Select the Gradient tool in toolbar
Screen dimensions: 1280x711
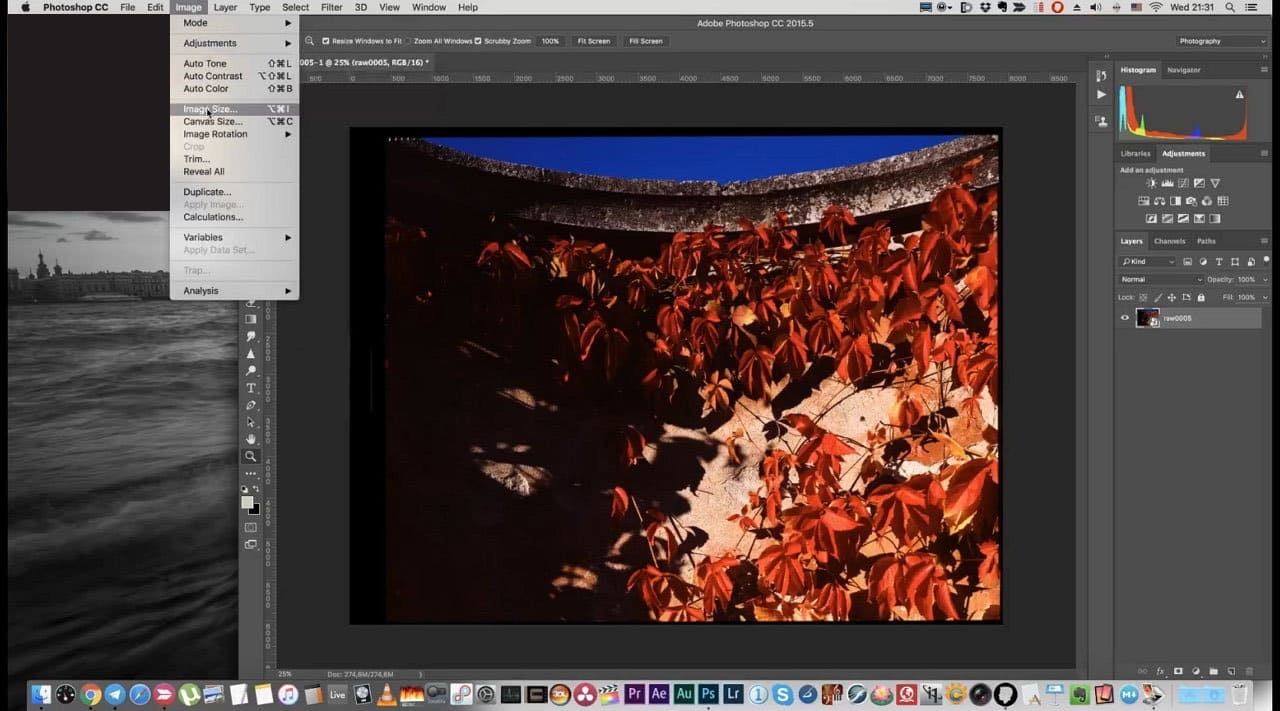(250, 319)
